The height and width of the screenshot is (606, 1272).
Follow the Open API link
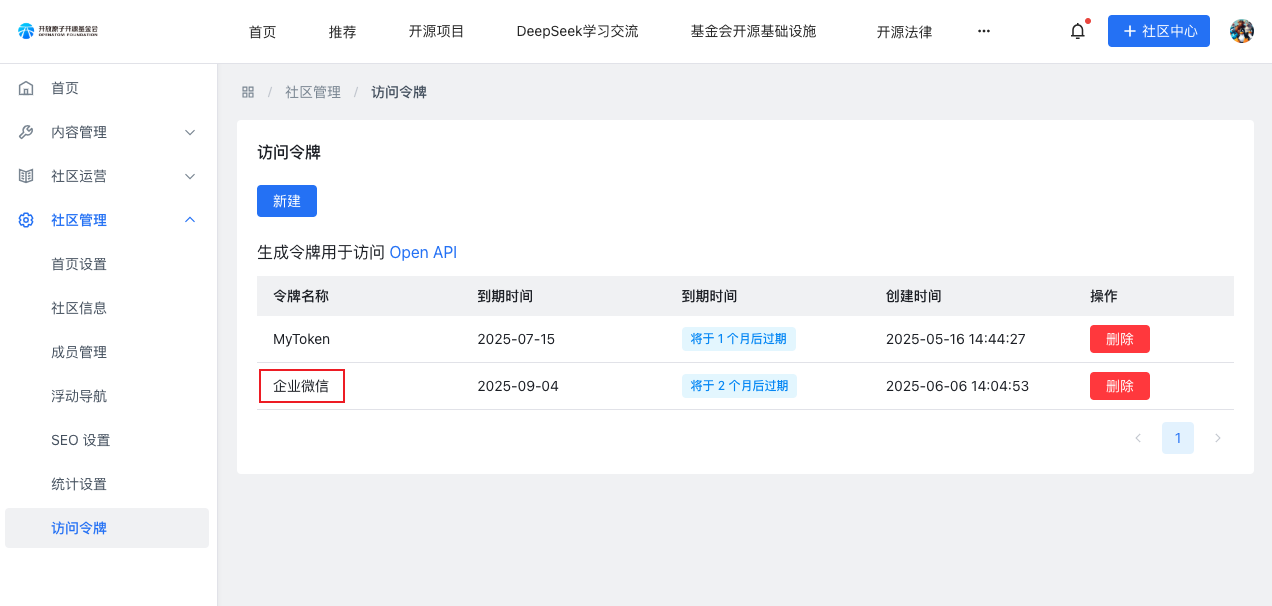423,252
